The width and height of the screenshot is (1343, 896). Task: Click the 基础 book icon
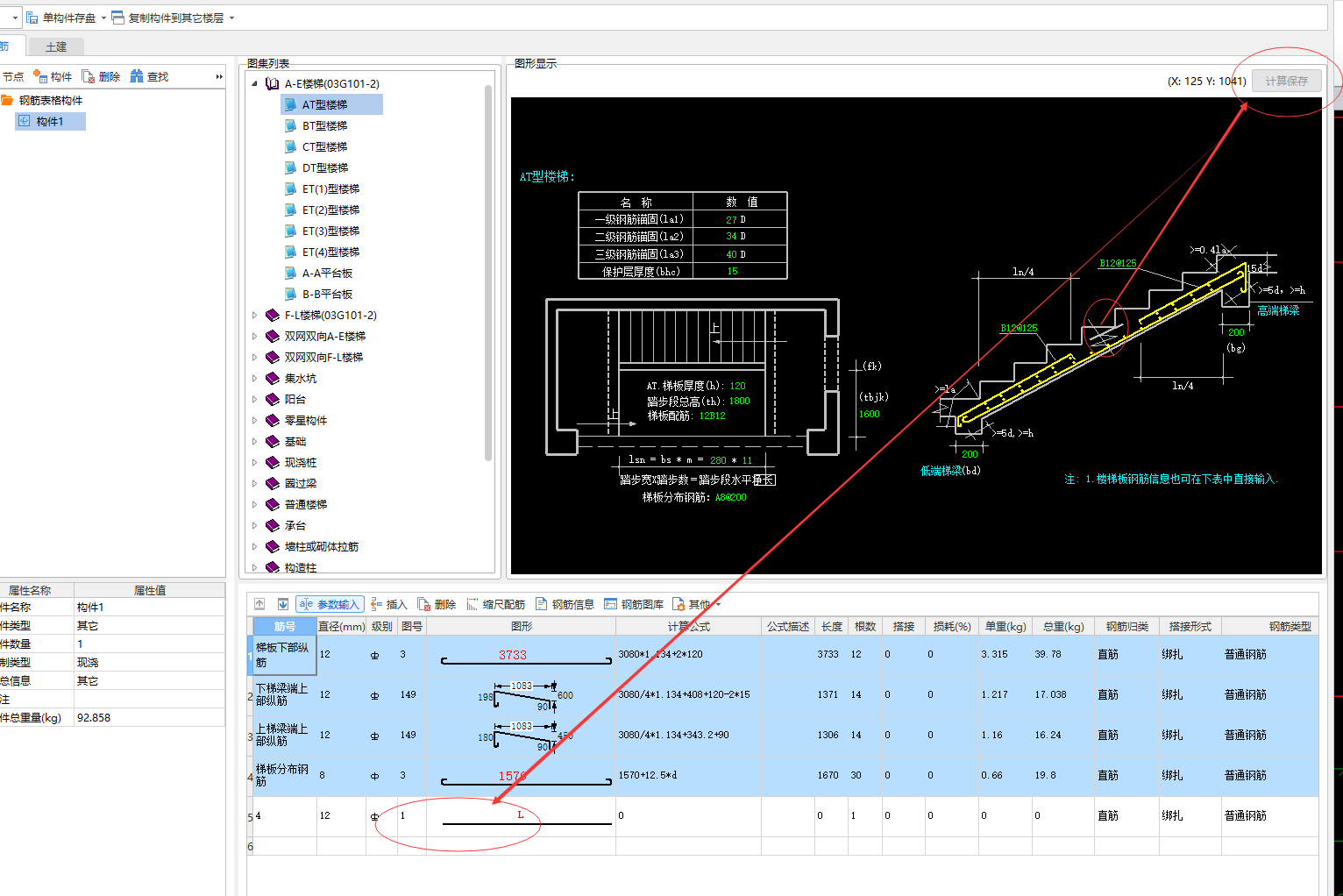click(273, 442)
